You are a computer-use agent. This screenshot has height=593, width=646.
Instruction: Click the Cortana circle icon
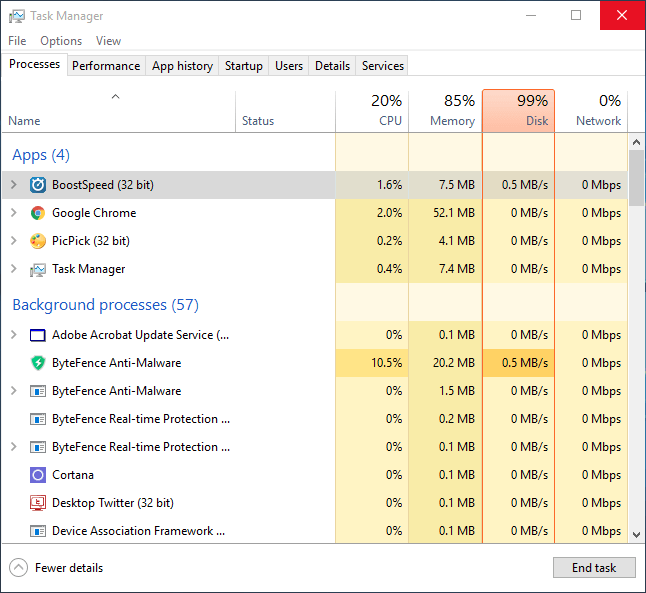coord(37,475)
